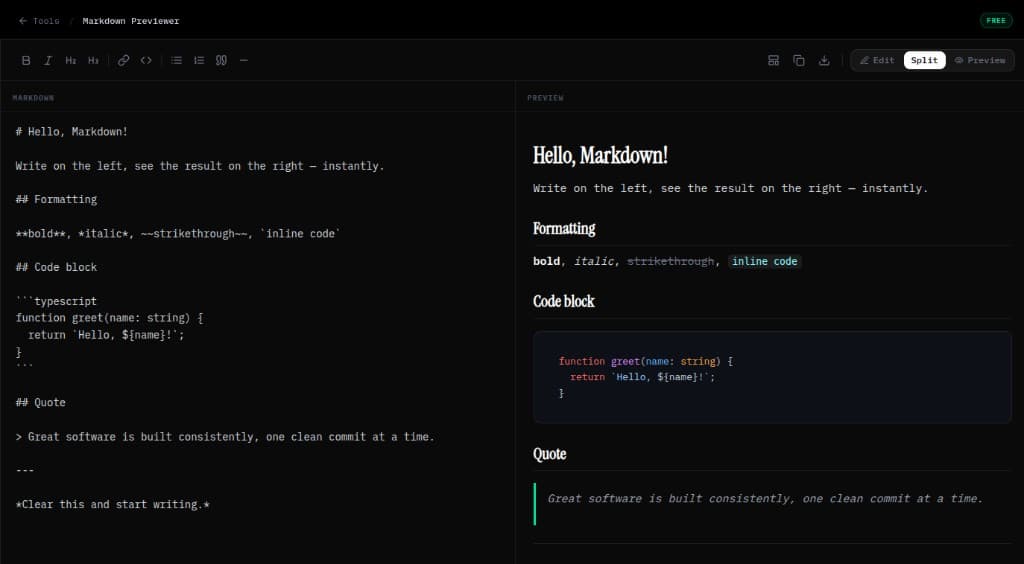1024x564 pixels.
Task: Click the '## Code block' markdown line
Action: [56, 267]
